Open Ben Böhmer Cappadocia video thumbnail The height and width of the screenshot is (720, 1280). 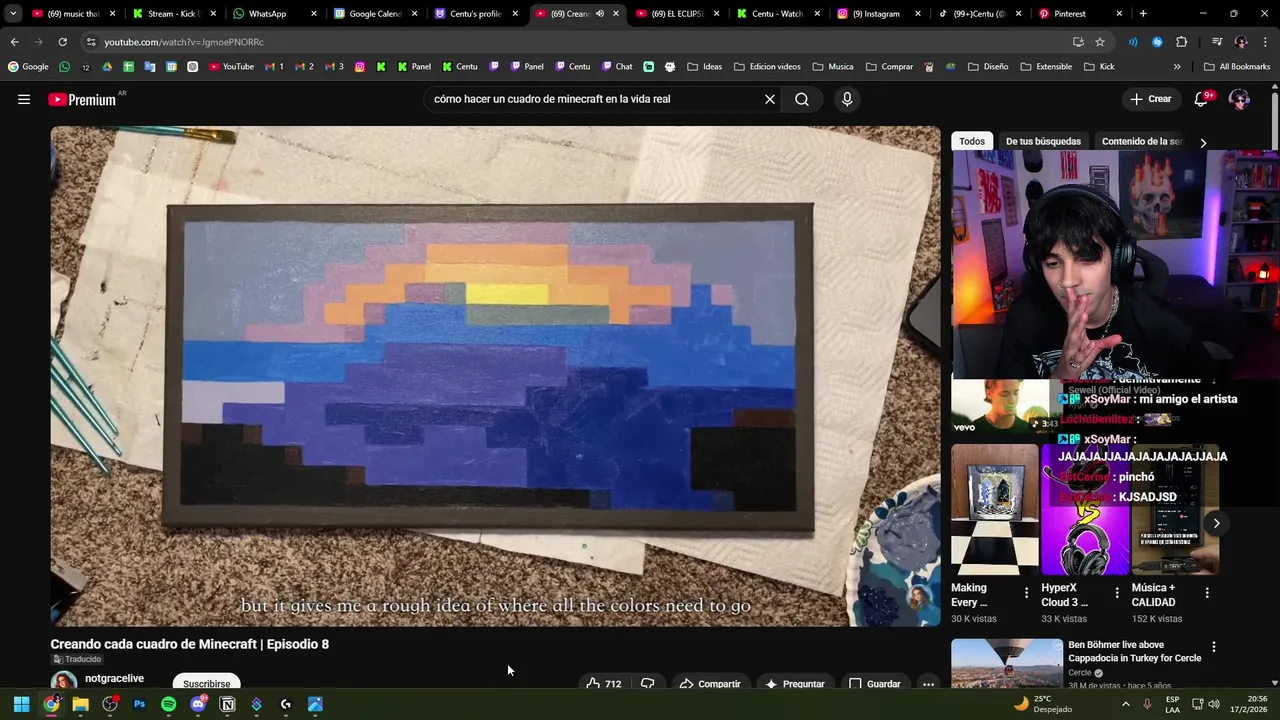pyautogui.click(x=1006, y=663)
